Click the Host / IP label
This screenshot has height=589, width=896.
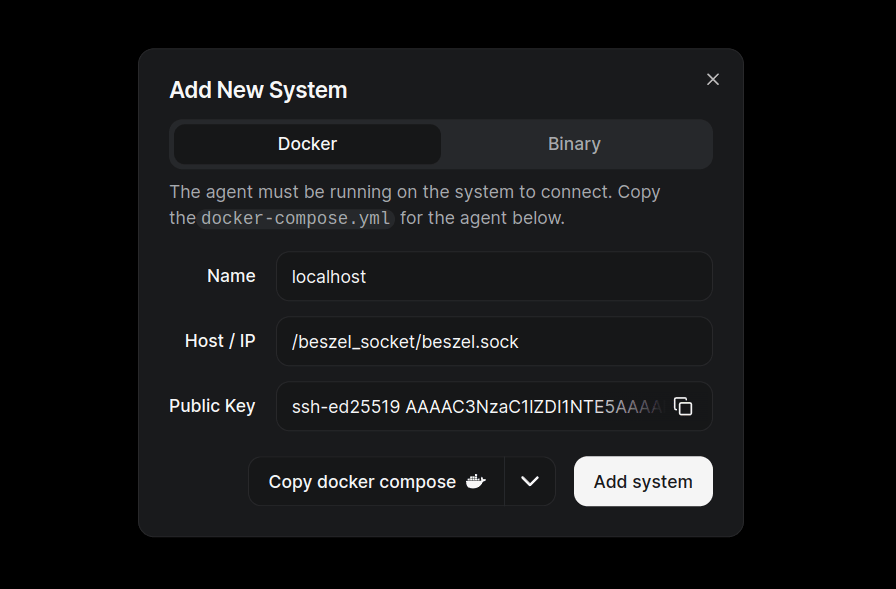(220, 341)
